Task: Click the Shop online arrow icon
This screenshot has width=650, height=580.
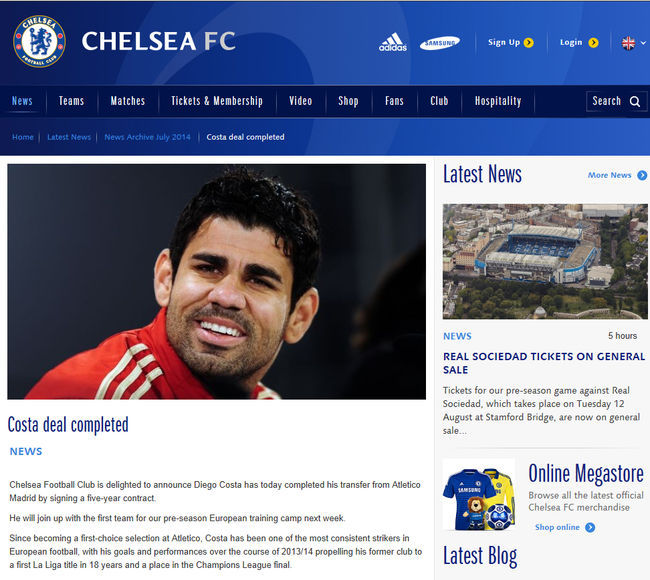Action: [590, 527]
